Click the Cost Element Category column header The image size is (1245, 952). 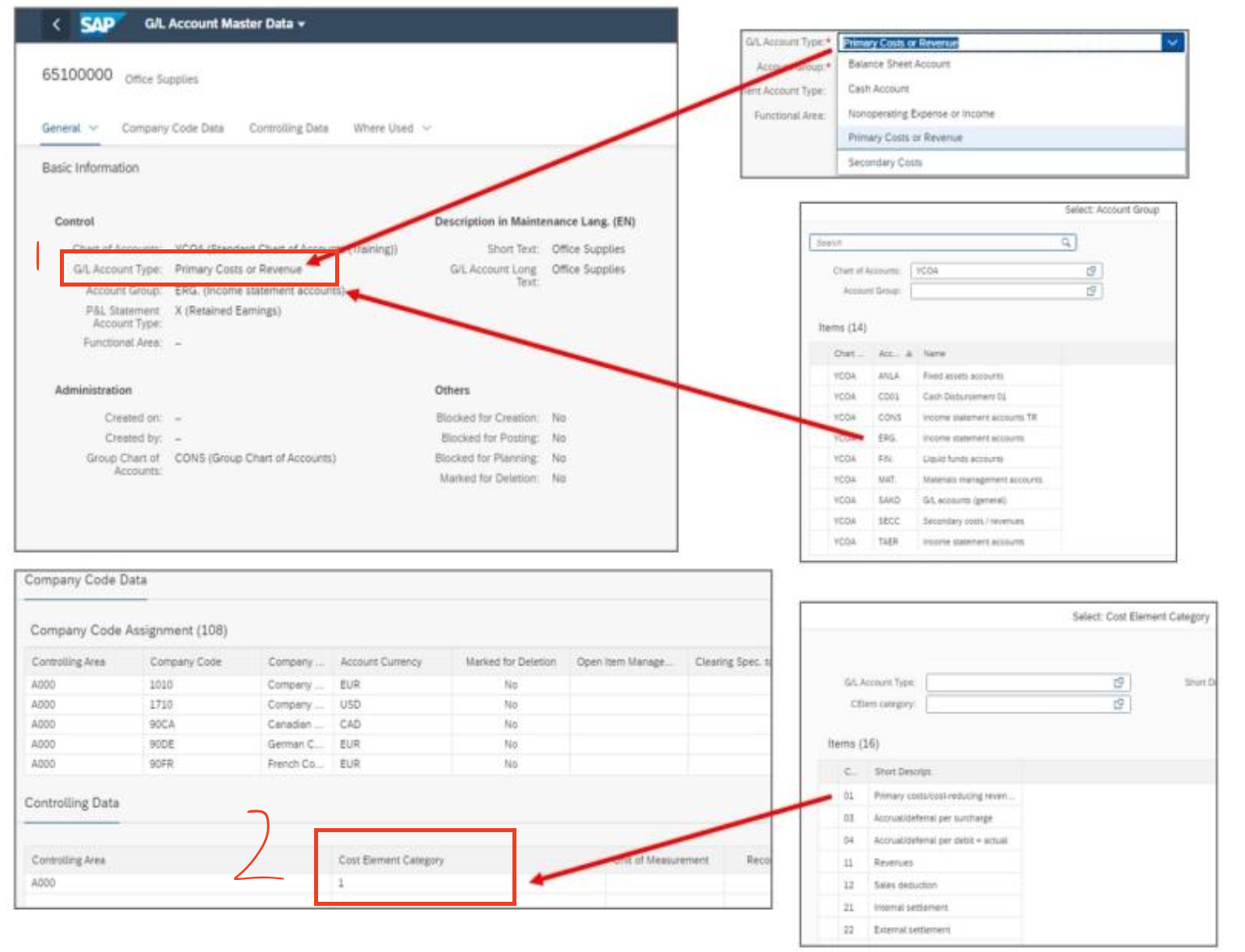tap(391, 861)
